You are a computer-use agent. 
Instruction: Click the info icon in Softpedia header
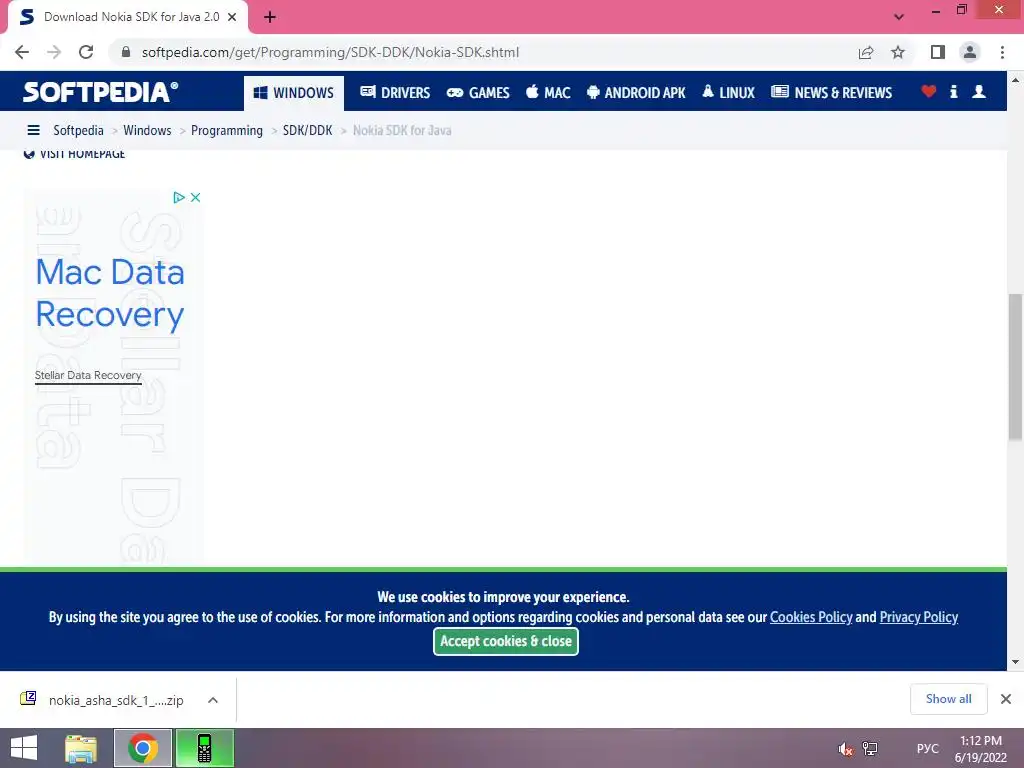coord(953,91)
